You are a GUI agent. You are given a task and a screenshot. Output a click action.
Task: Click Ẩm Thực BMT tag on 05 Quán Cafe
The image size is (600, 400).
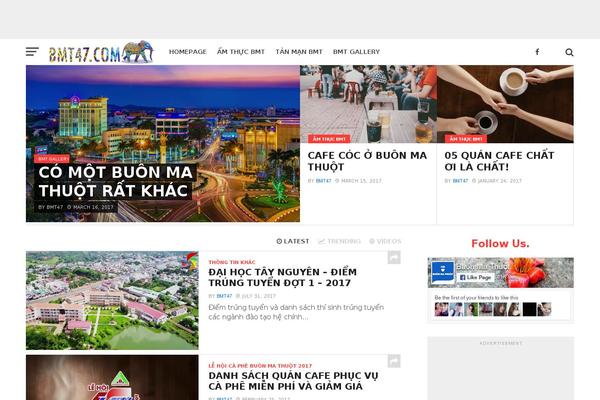(x=466, y=139)
